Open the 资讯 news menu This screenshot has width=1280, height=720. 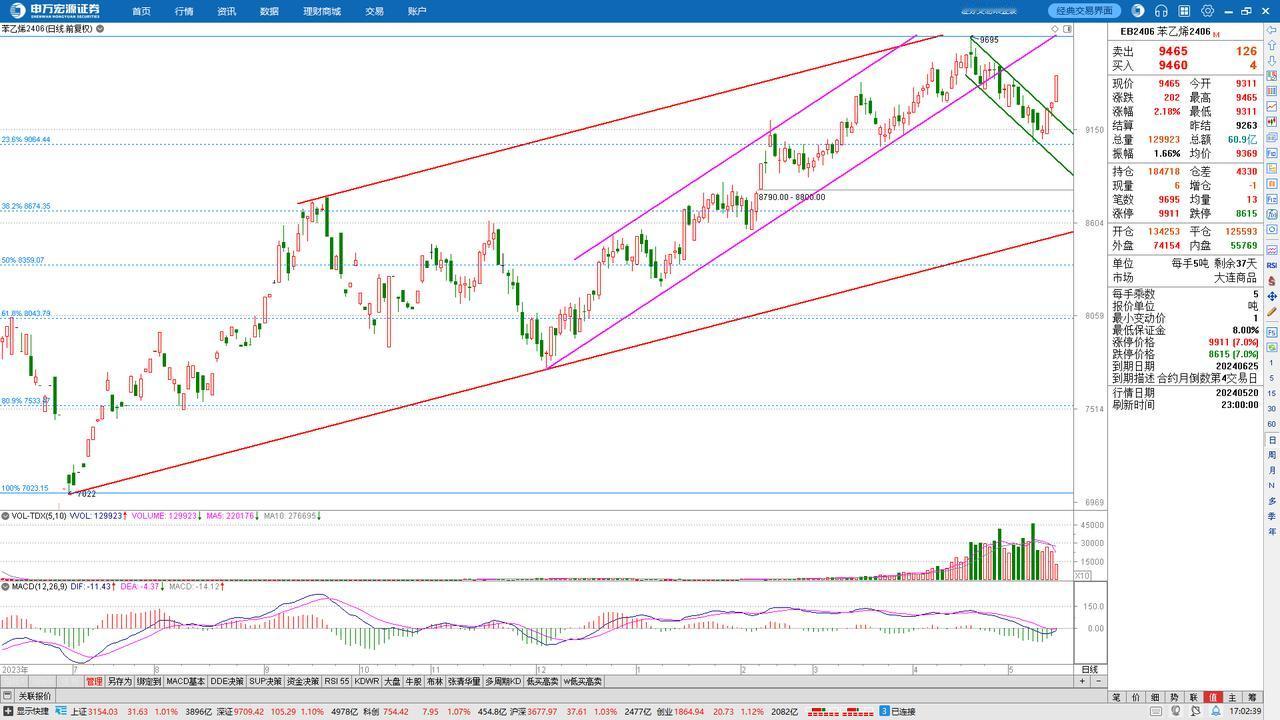tap(227, 11)
